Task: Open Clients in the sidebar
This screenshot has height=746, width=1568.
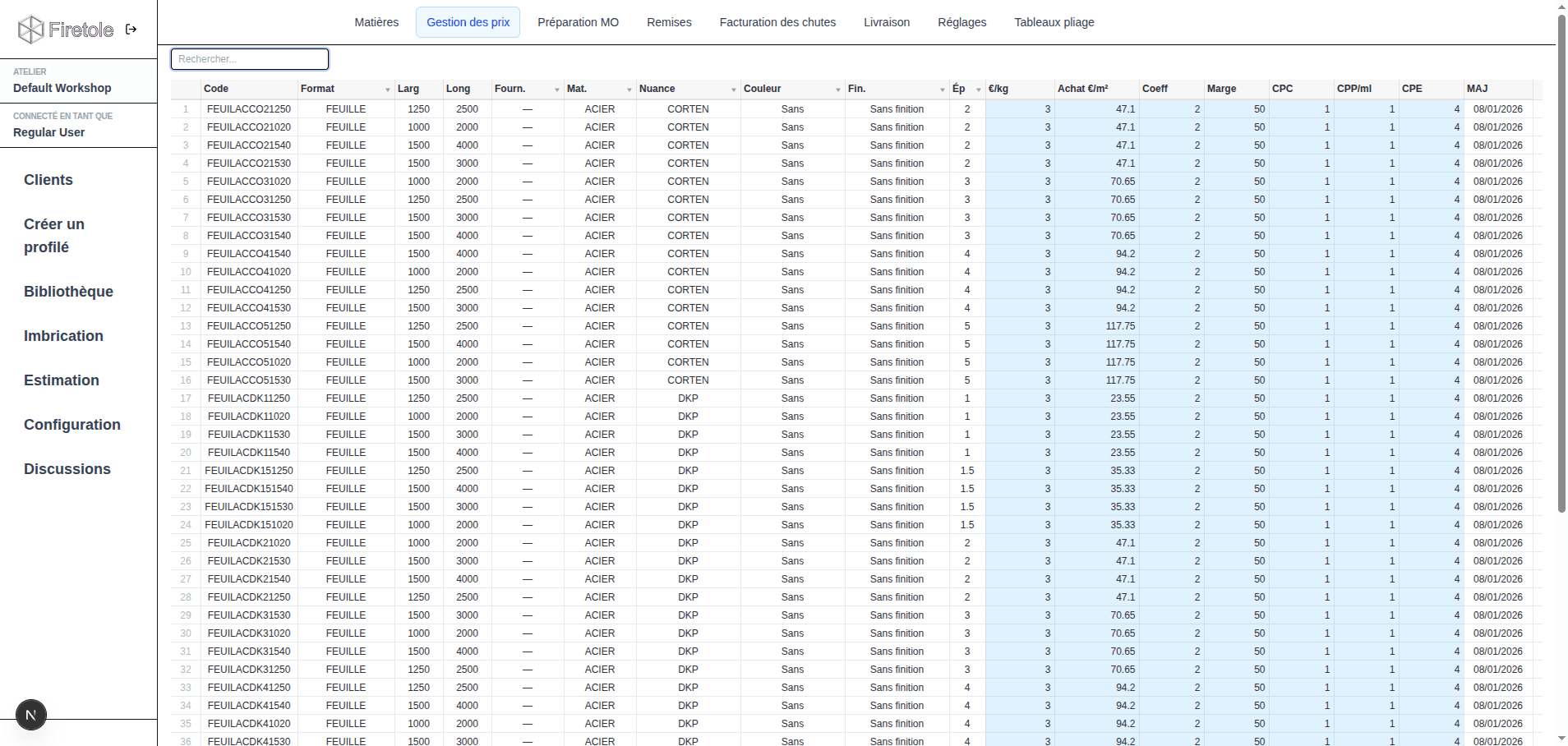Action: [x=48, y=180]
